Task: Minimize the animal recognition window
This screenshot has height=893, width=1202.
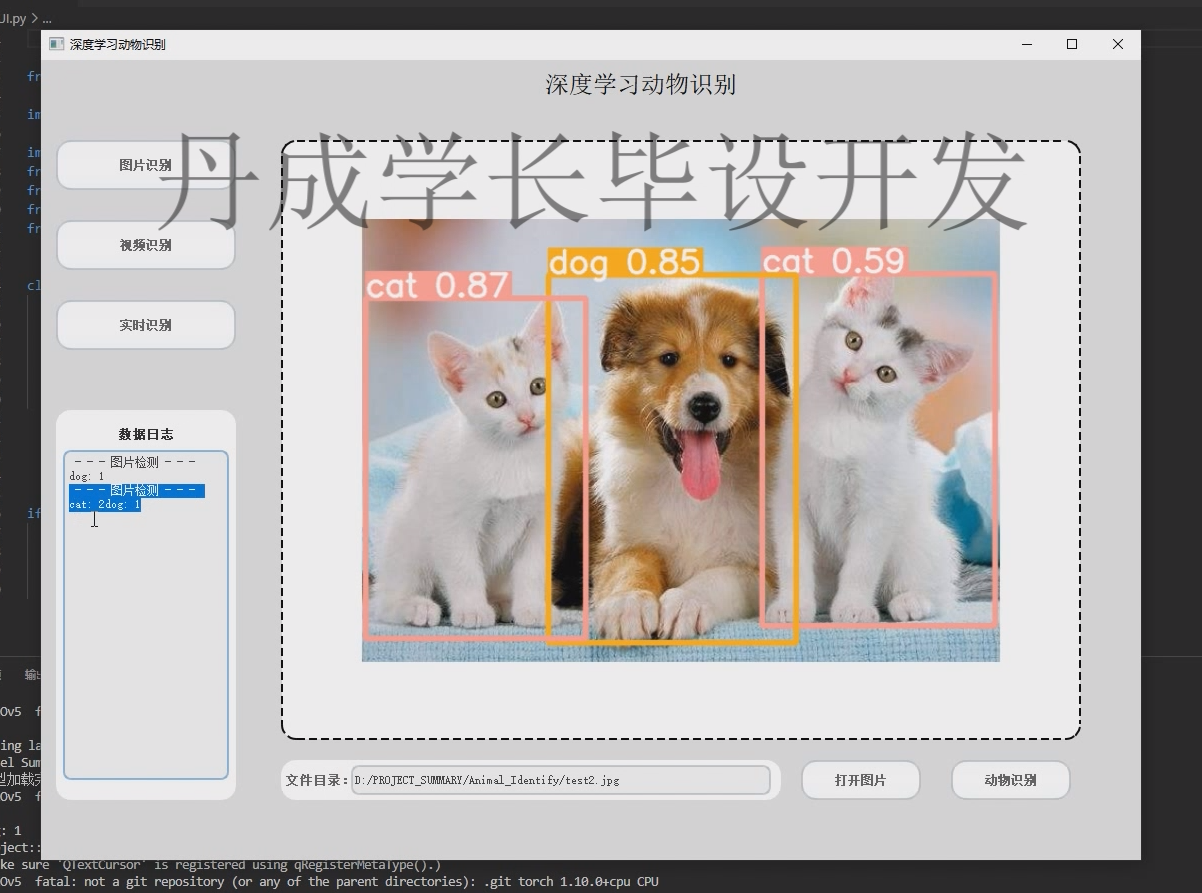Action: [x=1026, y=44]
